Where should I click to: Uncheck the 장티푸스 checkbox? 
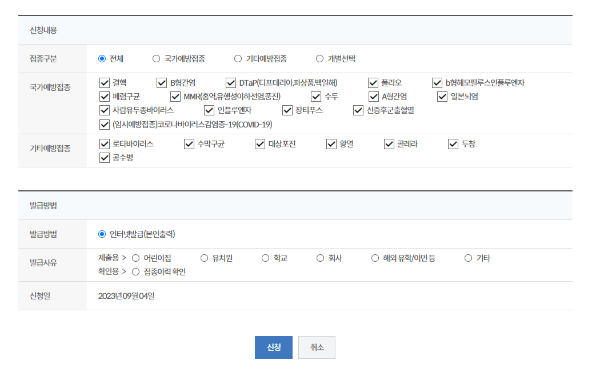[x=287, y=111]
